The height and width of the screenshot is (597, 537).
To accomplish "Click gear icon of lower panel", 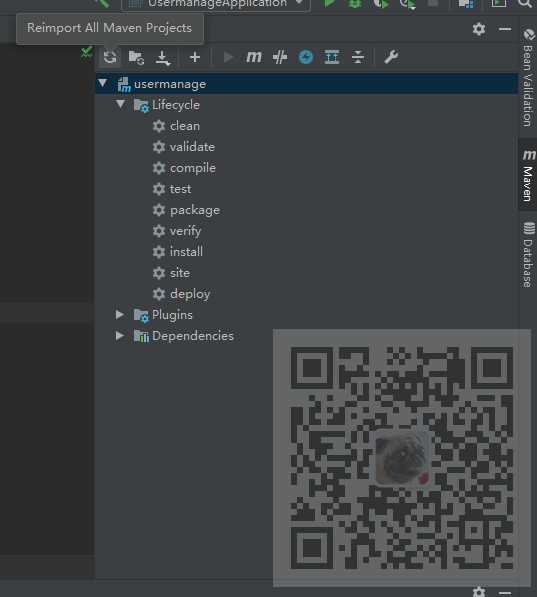I will click(x=479, y=592).
